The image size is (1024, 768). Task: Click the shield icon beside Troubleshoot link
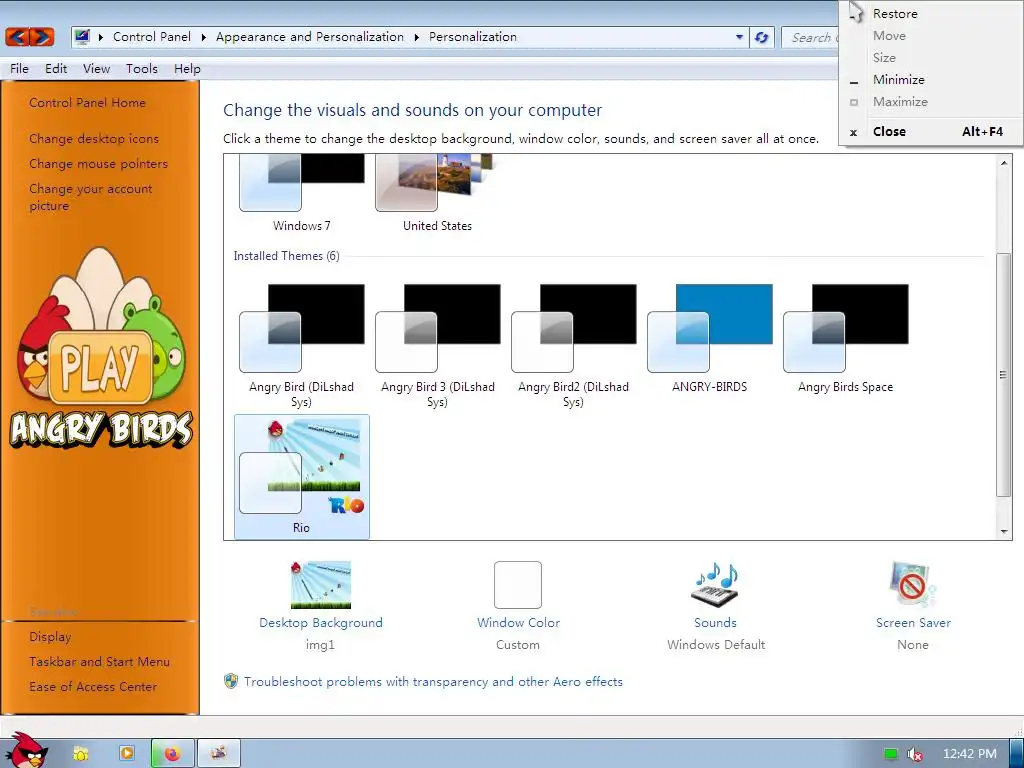[x=231, y=681]
